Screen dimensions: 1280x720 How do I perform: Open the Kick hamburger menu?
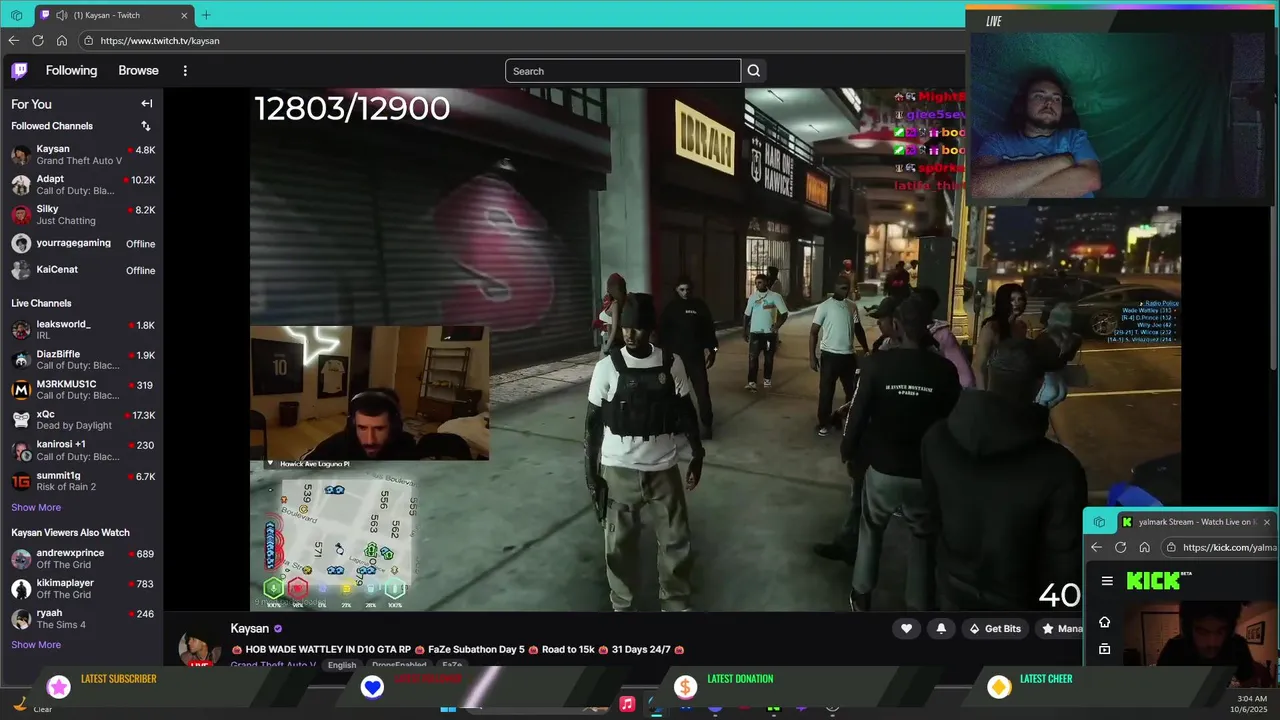(x=1107, y=581)
